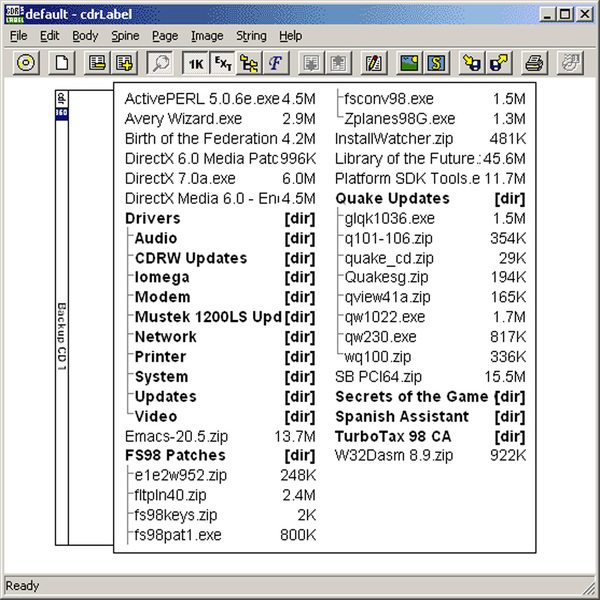Click the e1e2w952.zip entry
This screenshot has width=600, height=600.
point(225,476)
